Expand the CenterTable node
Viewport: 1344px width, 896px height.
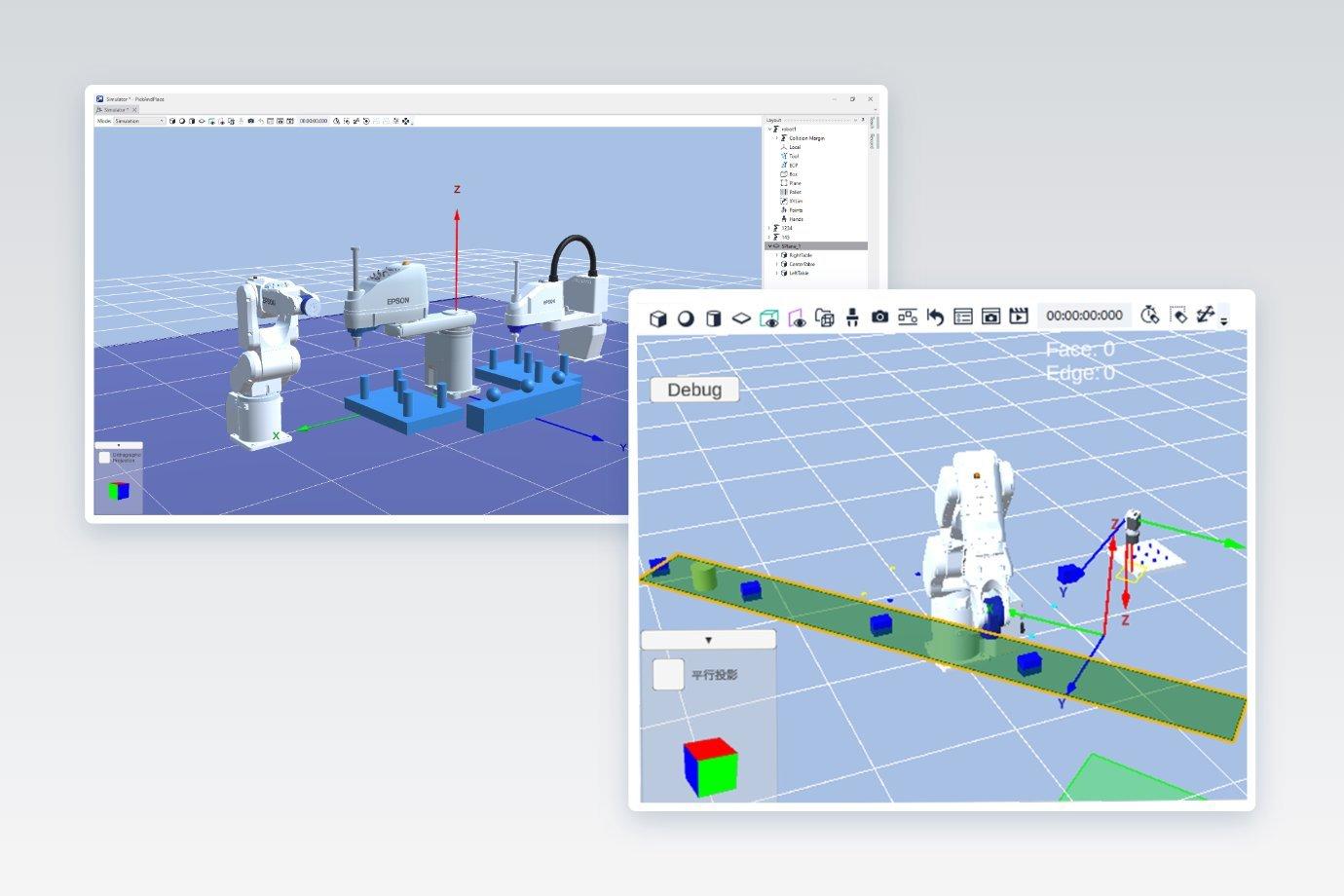click(776, 264)
